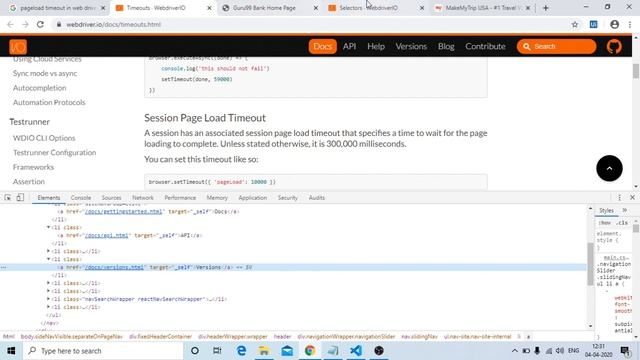Screen dimensions: 640x360
Task: Click the scroll-to-top arrow button
Action: coord(609,168)
